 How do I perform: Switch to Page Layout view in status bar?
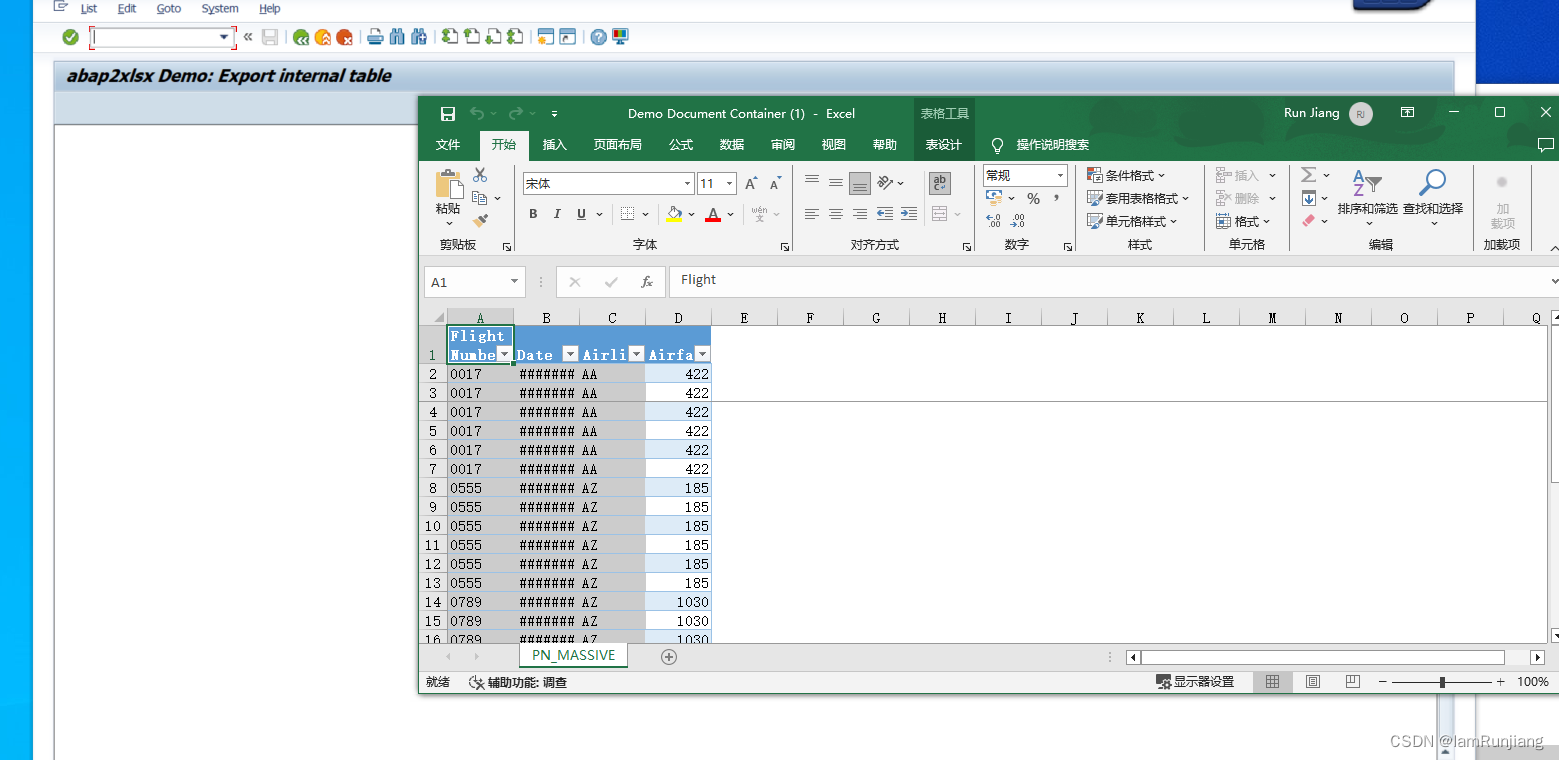coord(1313,682)
